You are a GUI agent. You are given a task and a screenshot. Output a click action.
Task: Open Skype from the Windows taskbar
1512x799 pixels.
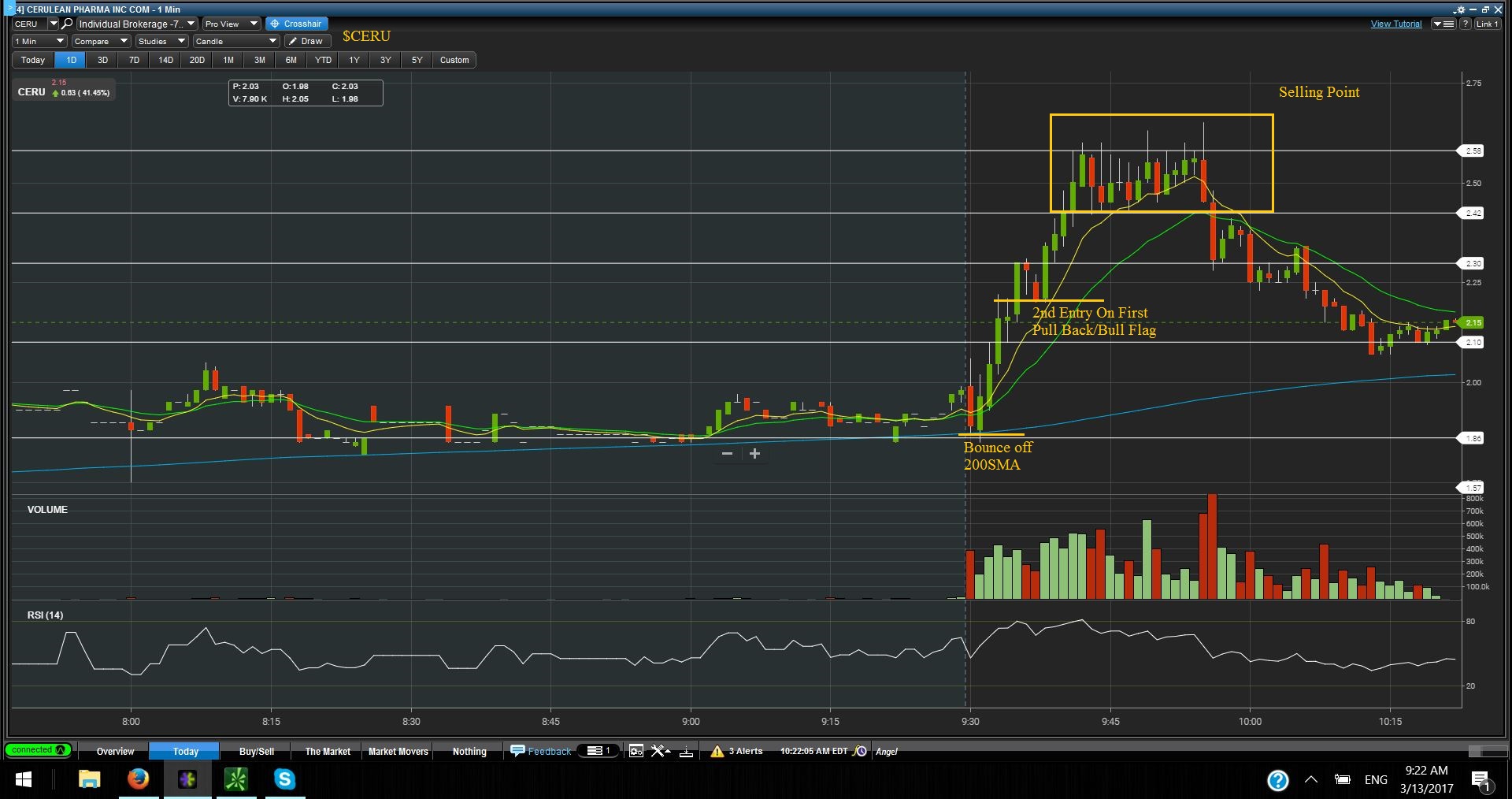click(x=284, y=779)
